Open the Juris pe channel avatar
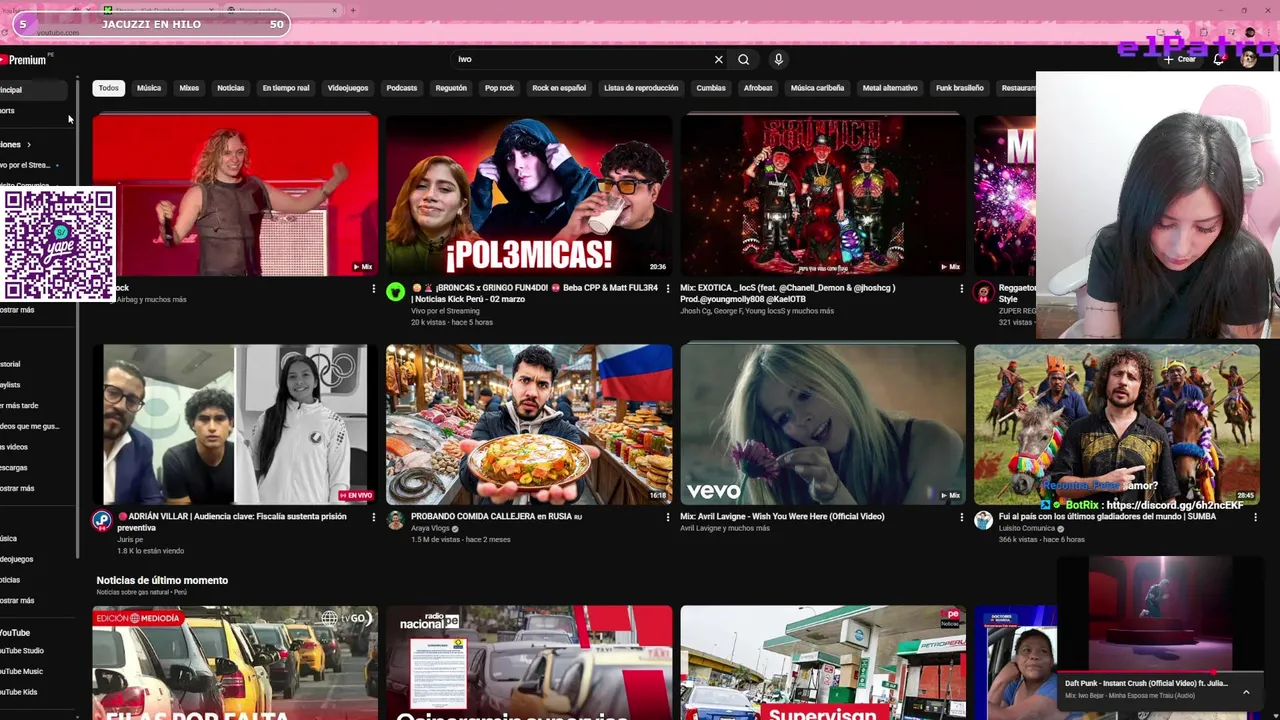The width and height of the screenshot is (1280, 720). [102, 520]
